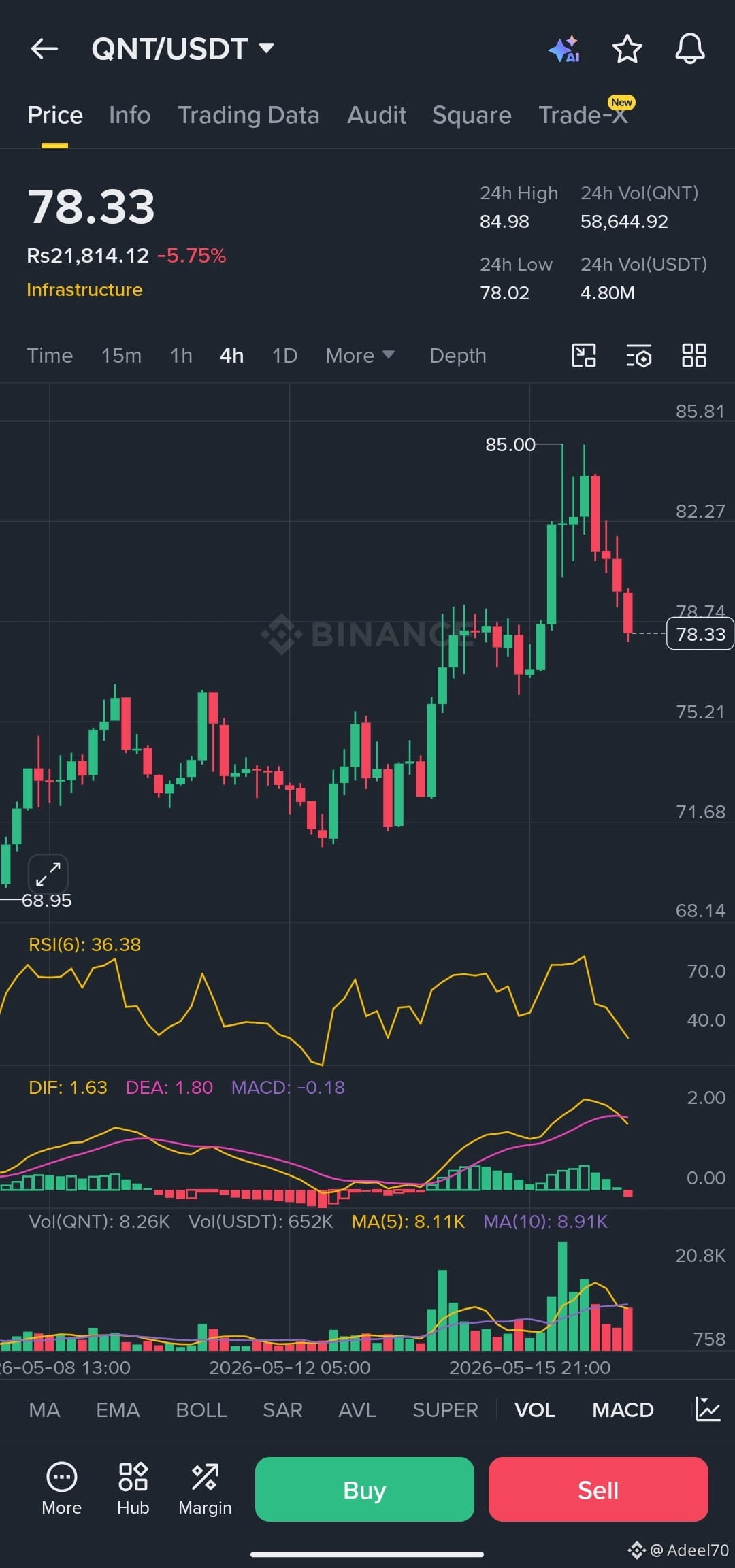Select the 15m interval
This screenshot has height=1568, width=735.
point(121,355)
